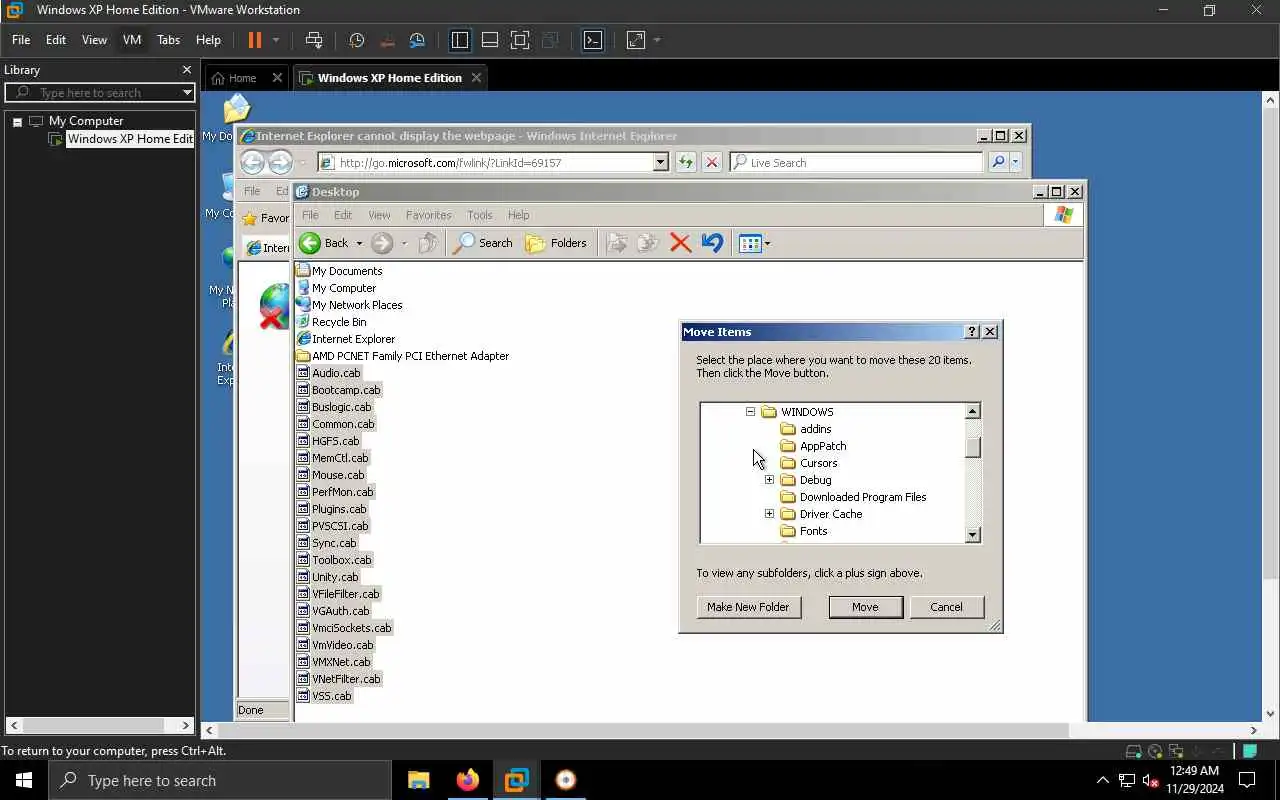Click the Copy To toolbar icon

click(649, 243)
